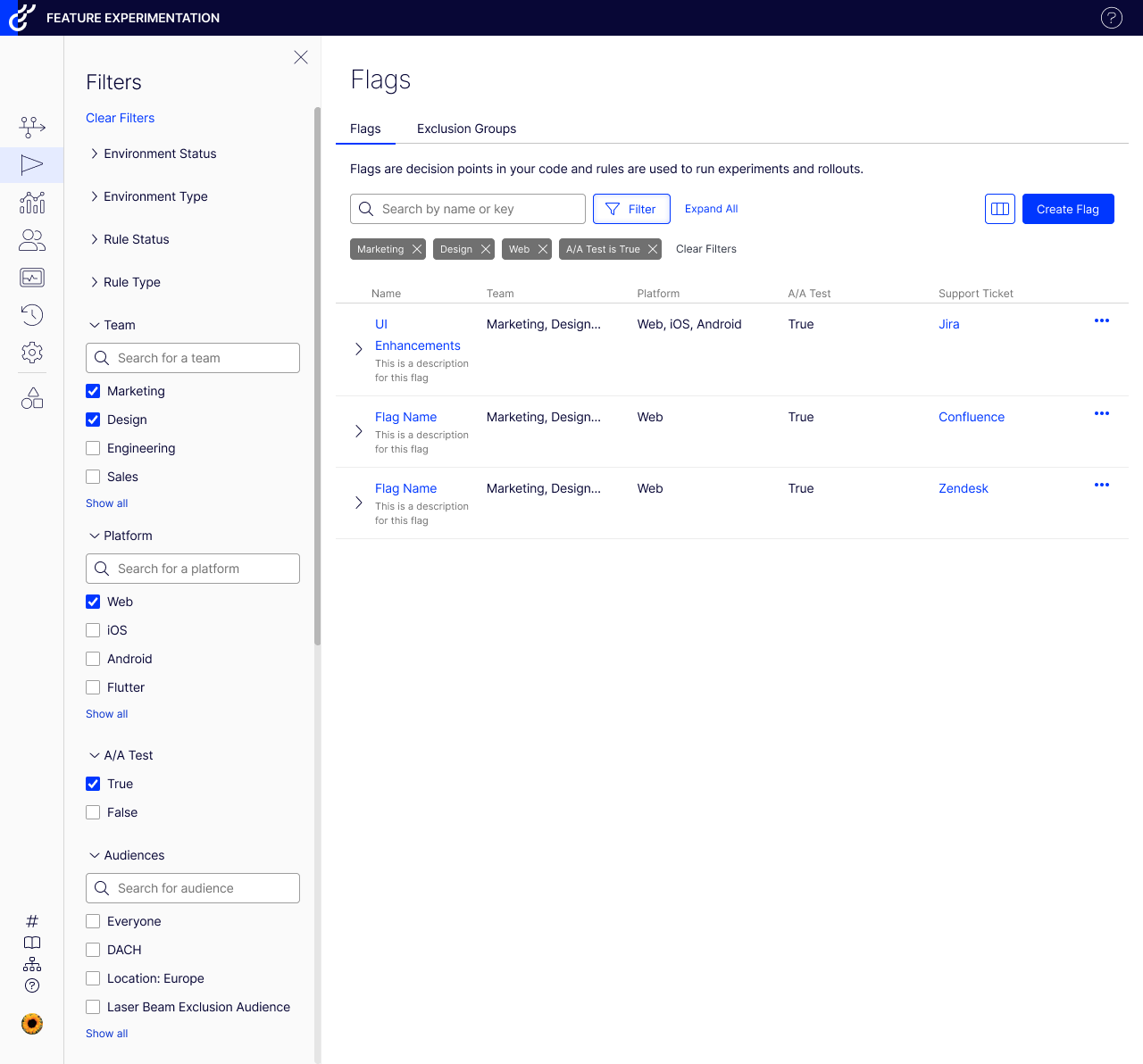1143x1064 pixels.
Task: Enable the Engineering team checkbox
Action: tap(93, 448)
